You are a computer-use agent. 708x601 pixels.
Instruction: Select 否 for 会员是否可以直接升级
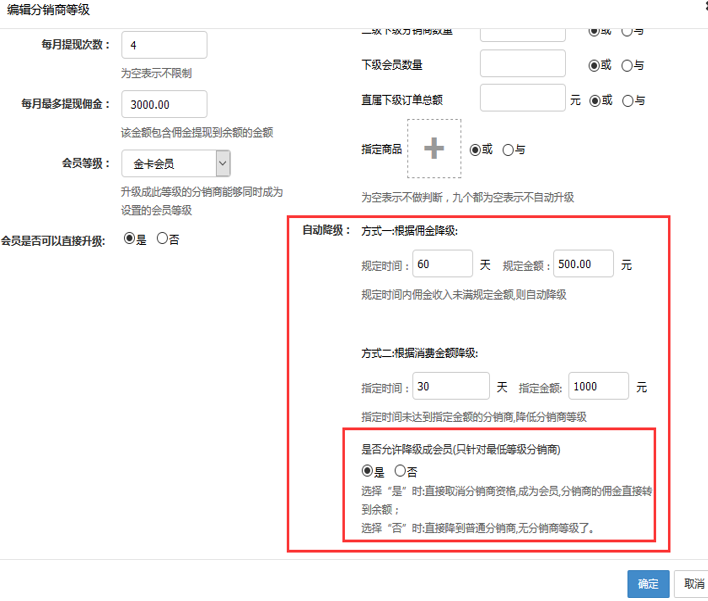(x=162, y=239)
